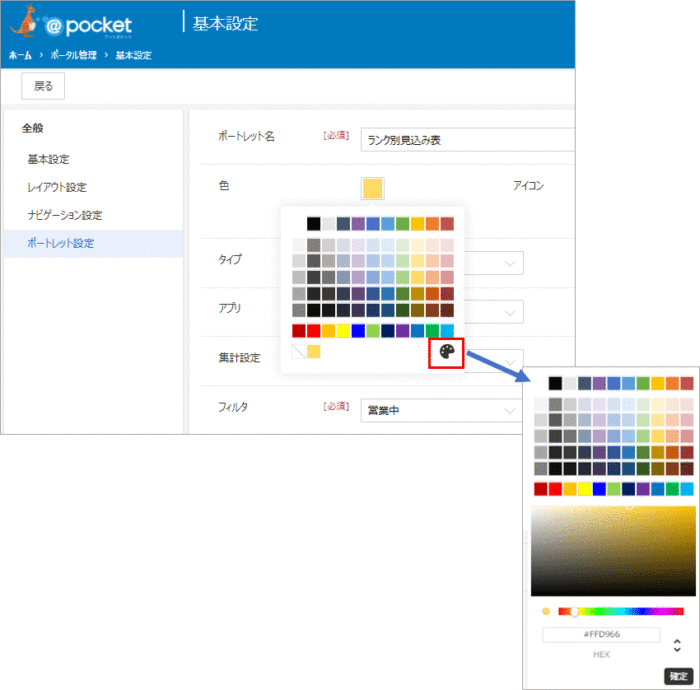This screenshot has height=690, width=700.
Task: Pick the recent yellow swatch beside the no-color swatch
Action: (x=313, y=352)
